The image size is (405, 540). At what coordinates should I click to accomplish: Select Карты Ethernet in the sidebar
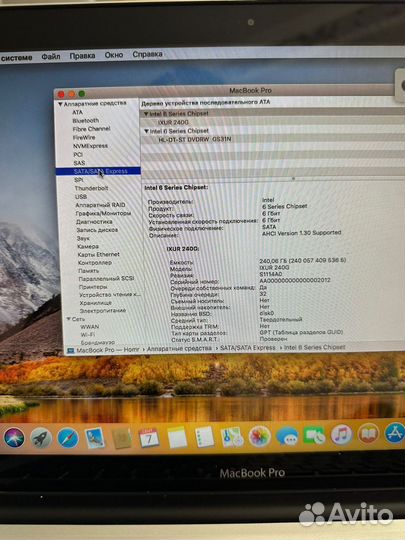98,255
